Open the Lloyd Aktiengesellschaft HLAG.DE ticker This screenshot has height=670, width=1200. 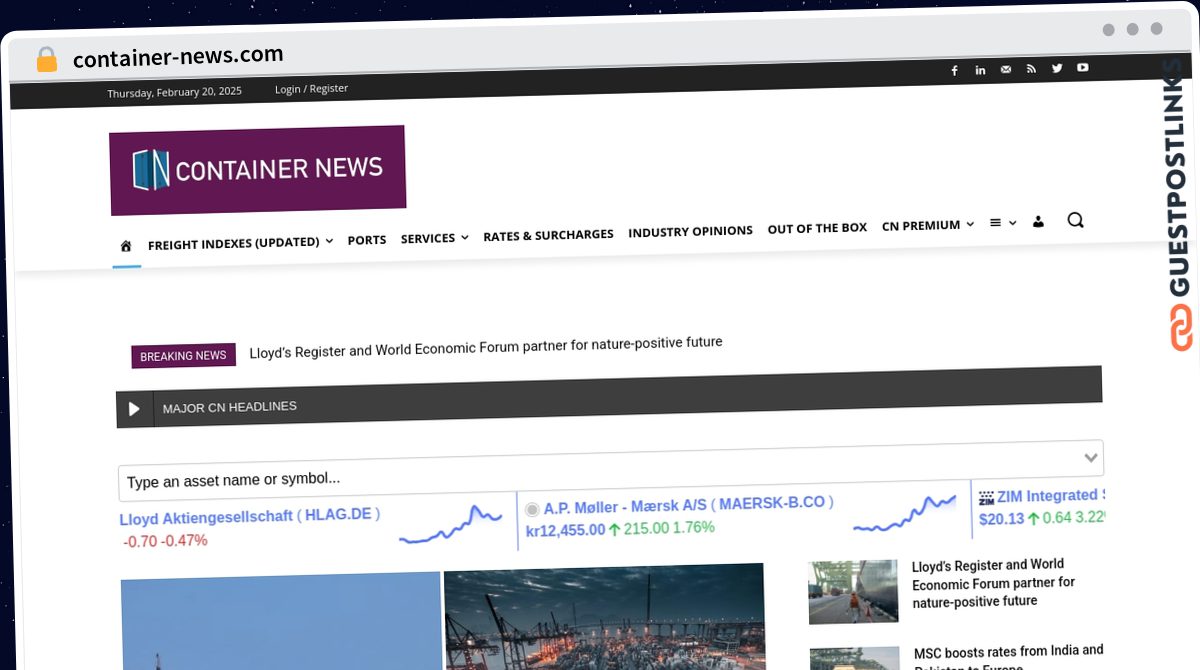tap(249, 516)
